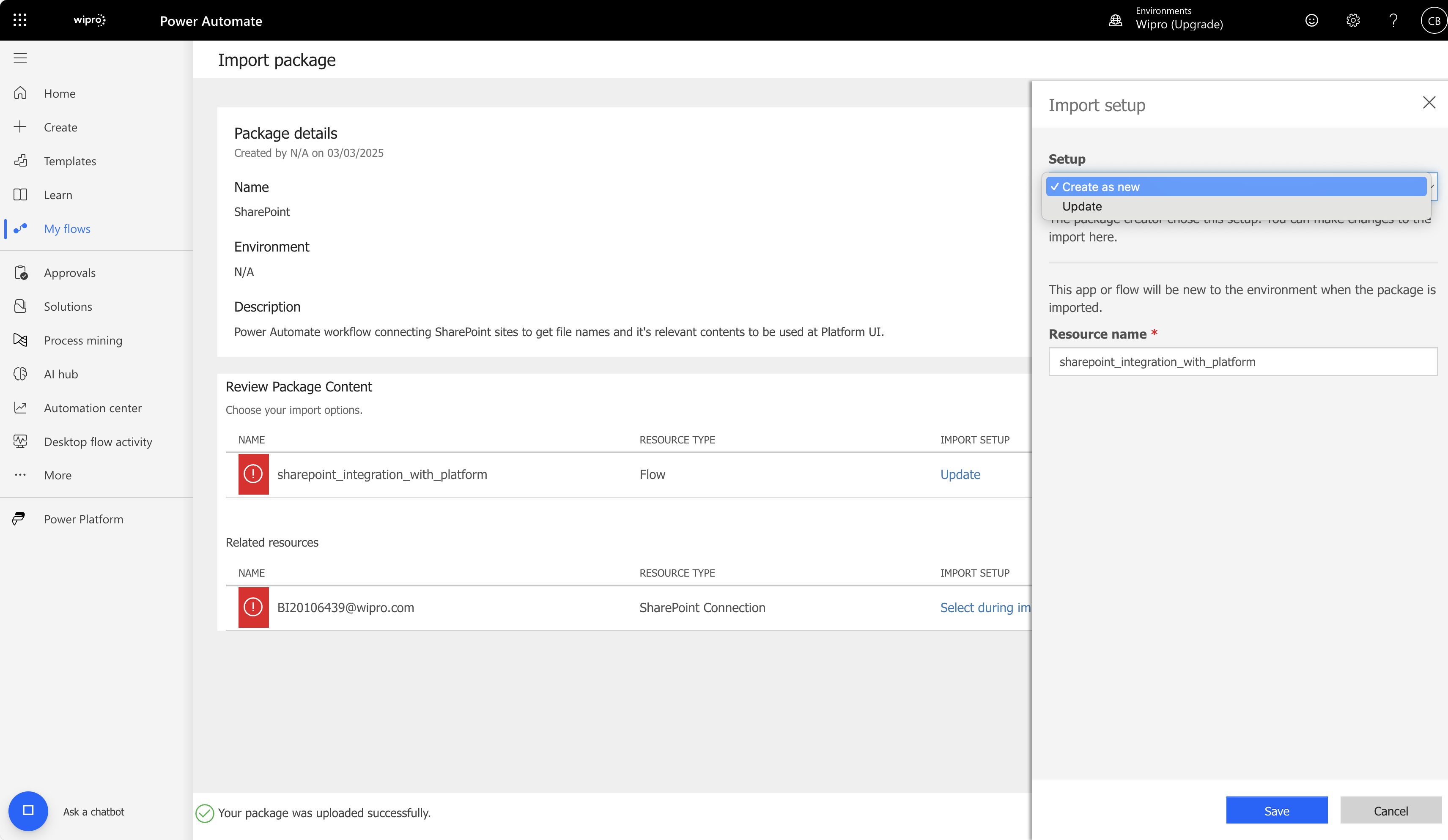Click the Learn book icon
The height and width of the screenshot is (840, 1448).
click(x=20, y=195)
